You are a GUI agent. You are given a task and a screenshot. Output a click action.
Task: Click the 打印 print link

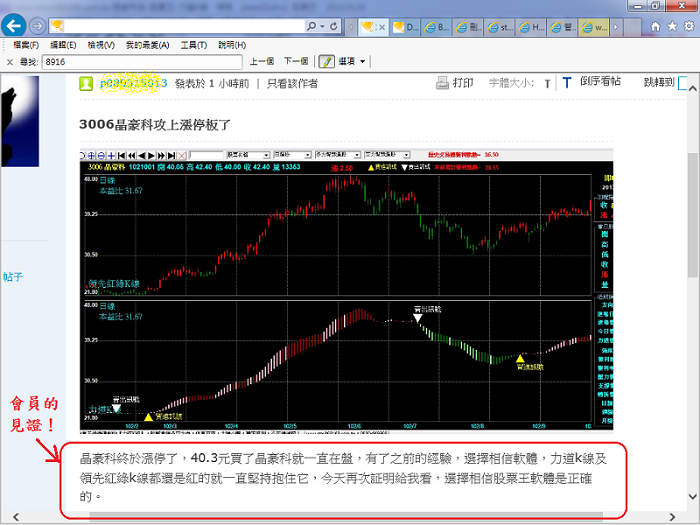pos(463,83)
